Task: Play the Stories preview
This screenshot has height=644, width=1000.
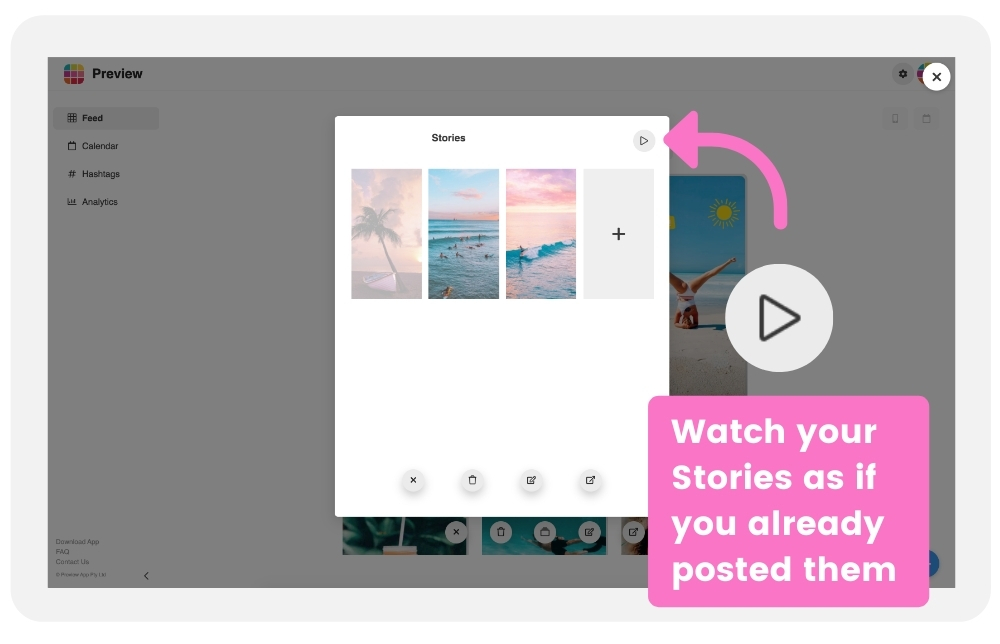Action: (643, 140)
